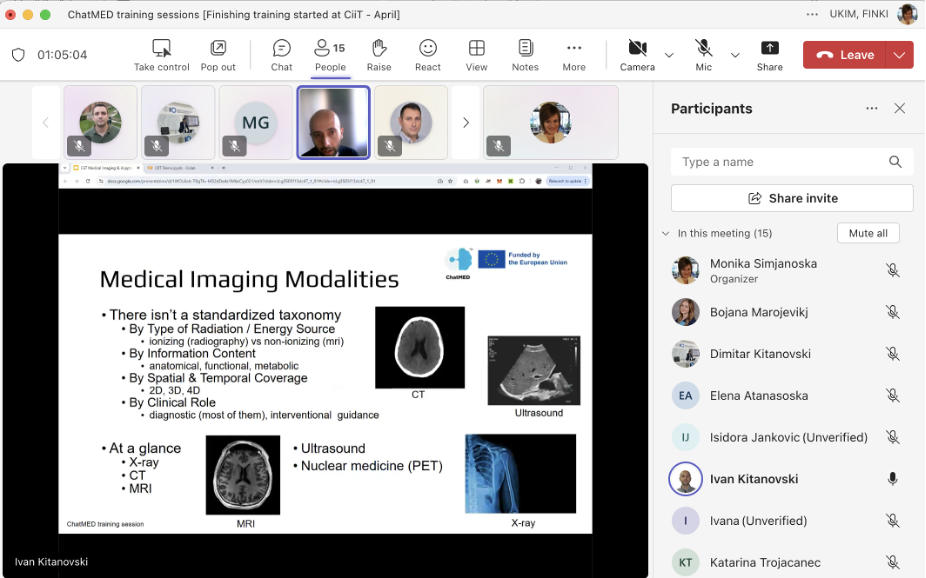
Task: Show next participant video thumbnails
Action: pos(465,123)
